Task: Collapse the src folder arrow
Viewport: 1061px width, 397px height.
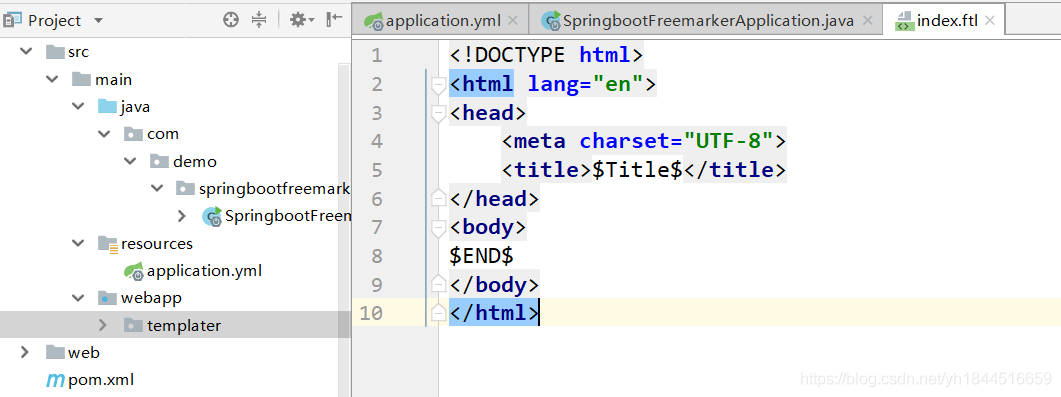Action: pos(26,51)
